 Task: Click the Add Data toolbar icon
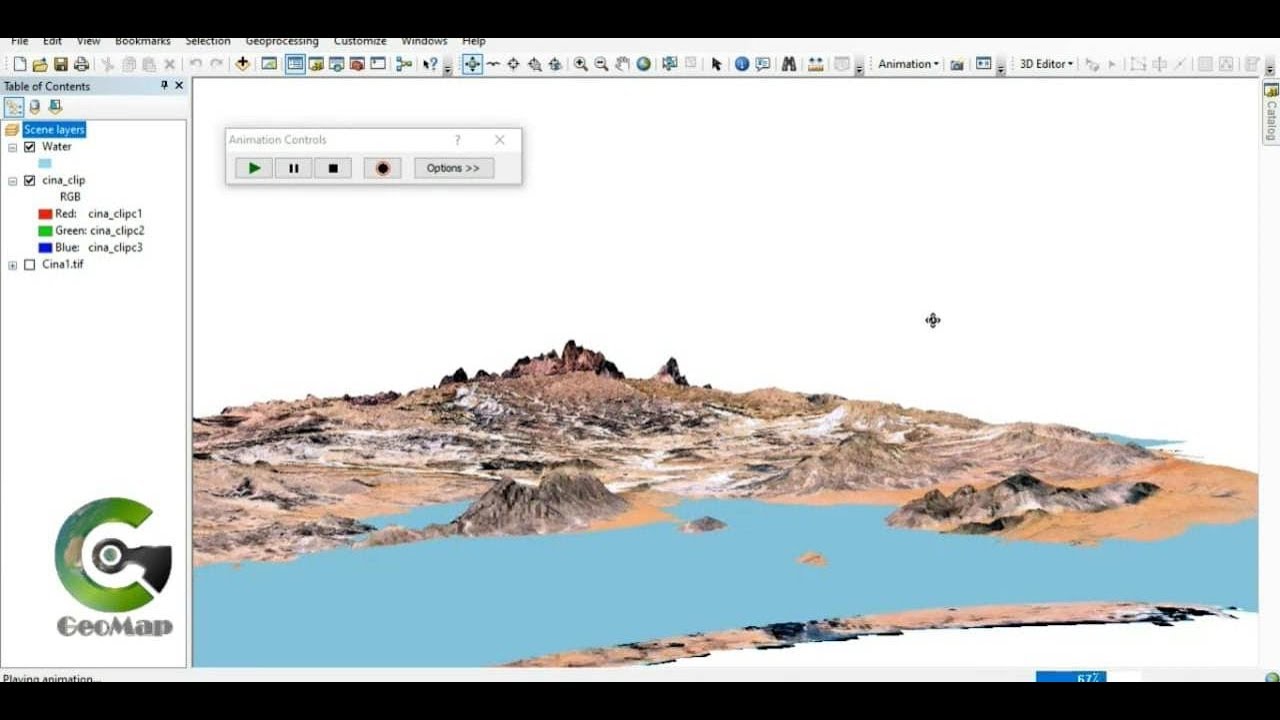(242, 64)
